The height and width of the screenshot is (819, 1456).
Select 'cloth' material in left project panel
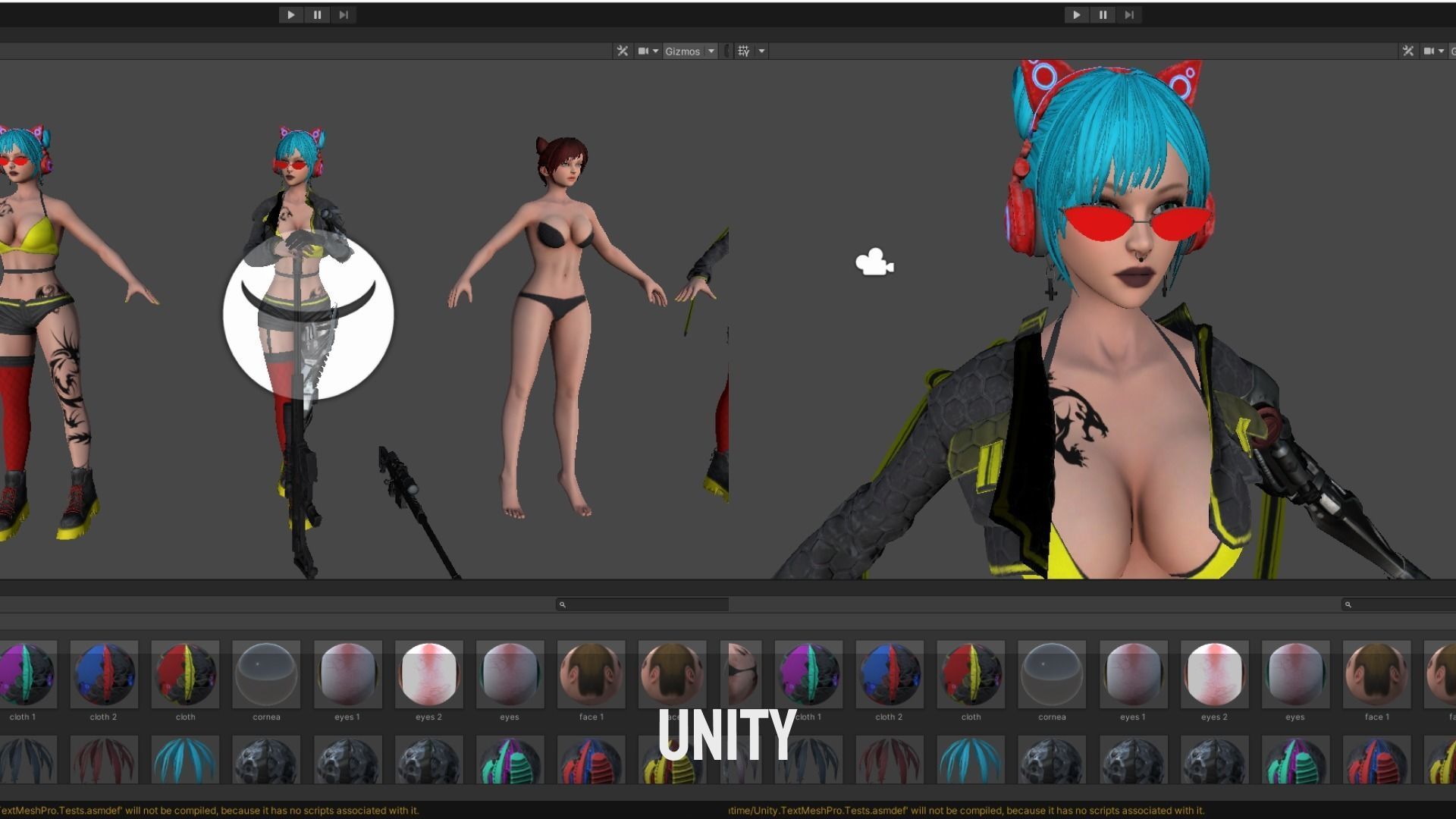tap(185, 674)
